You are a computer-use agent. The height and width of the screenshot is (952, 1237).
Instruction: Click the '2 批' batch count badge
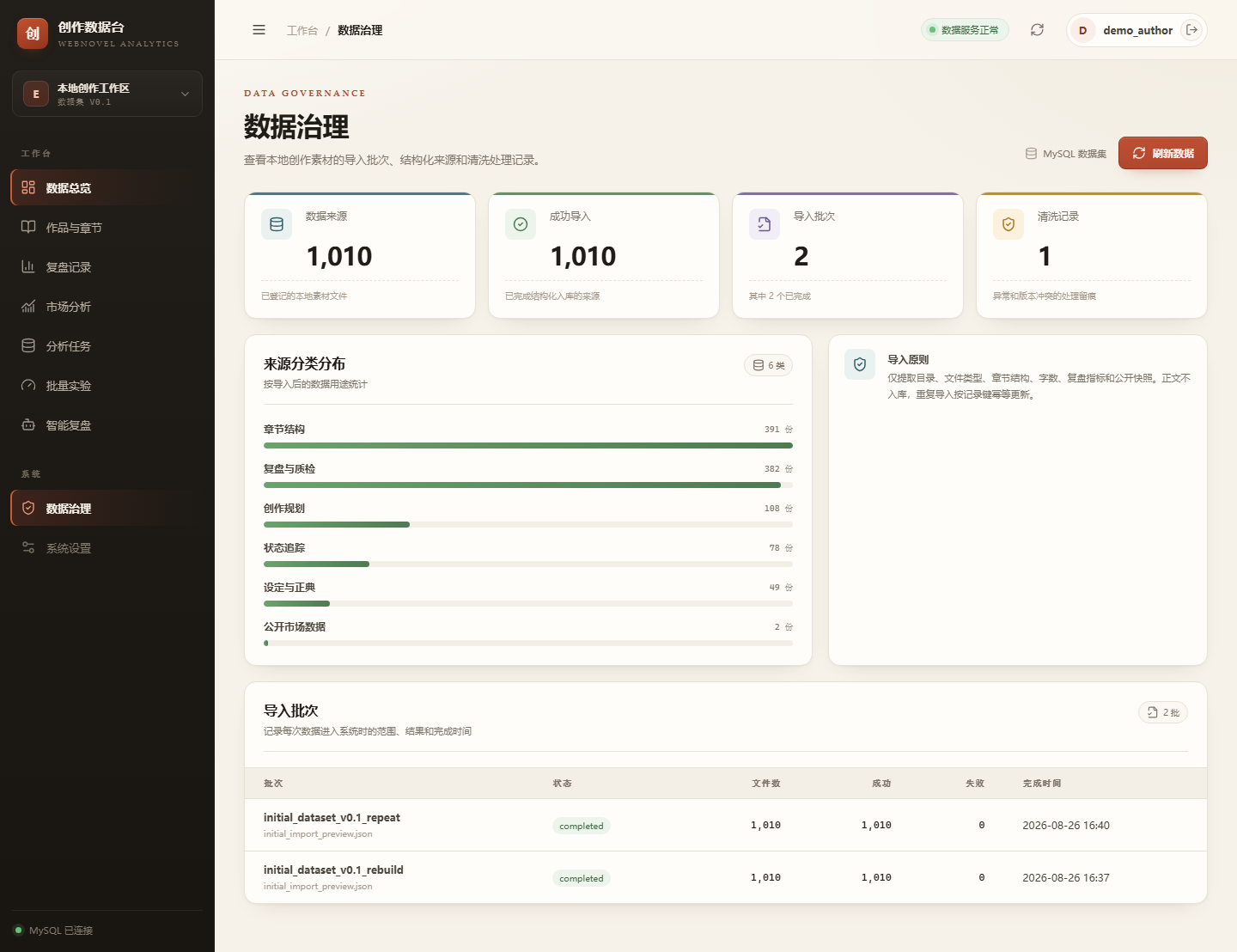tap(1163, 712)
